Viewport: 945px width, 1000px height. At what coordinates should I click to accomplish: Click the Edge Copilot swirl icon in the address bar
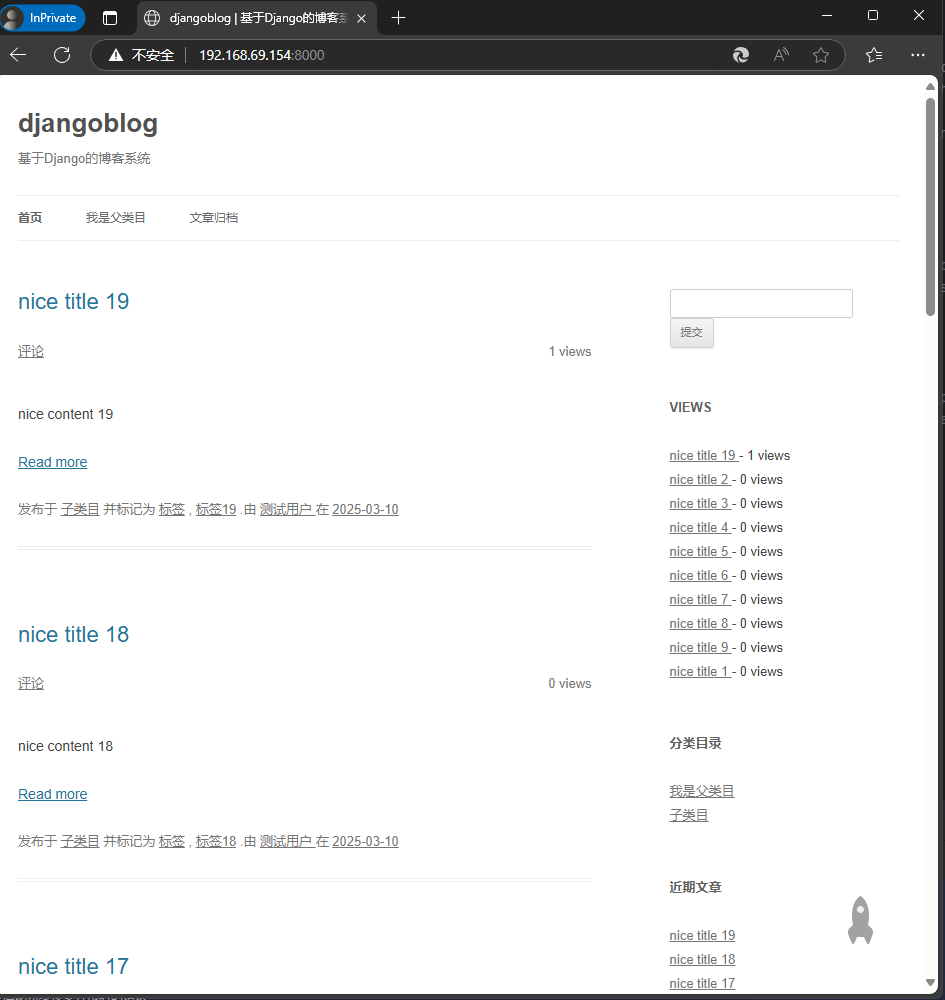[740, 55]
